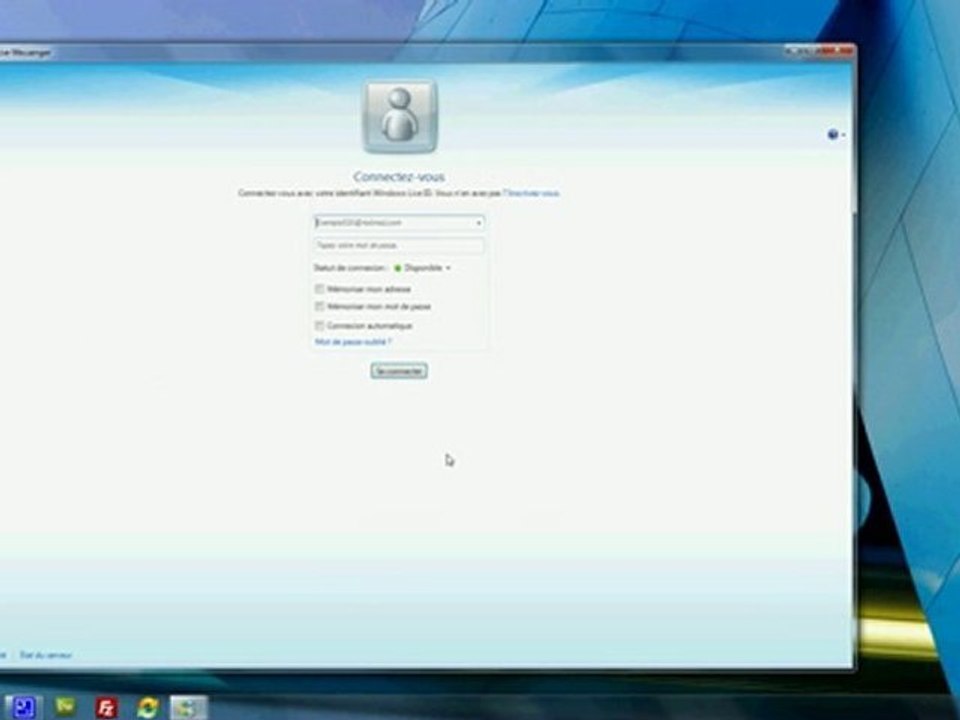Check 'Mémoriser mon adresse' box
This screenshot has width=960, height=720.
coord(320,288)
